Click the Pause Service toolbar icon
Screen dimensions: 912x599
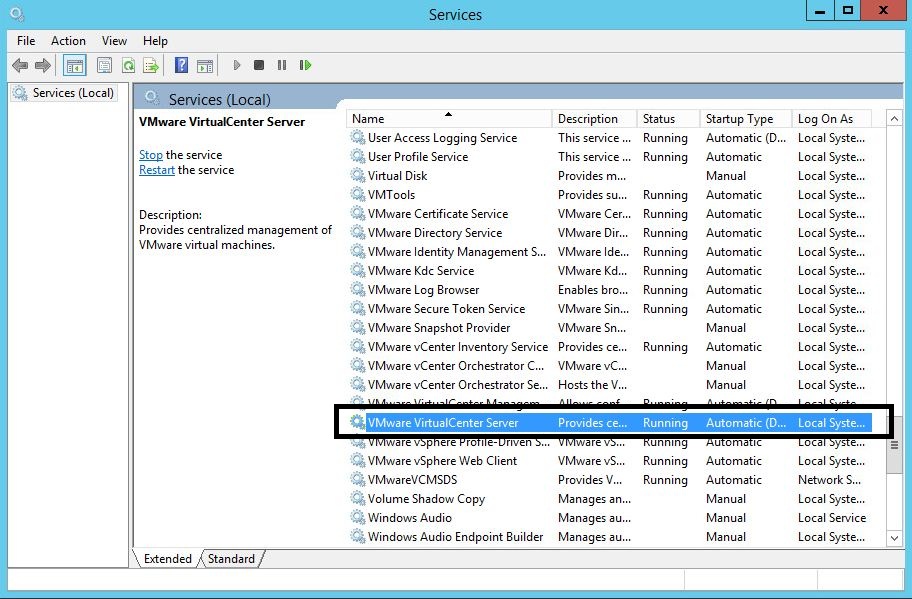click(282, 66)
